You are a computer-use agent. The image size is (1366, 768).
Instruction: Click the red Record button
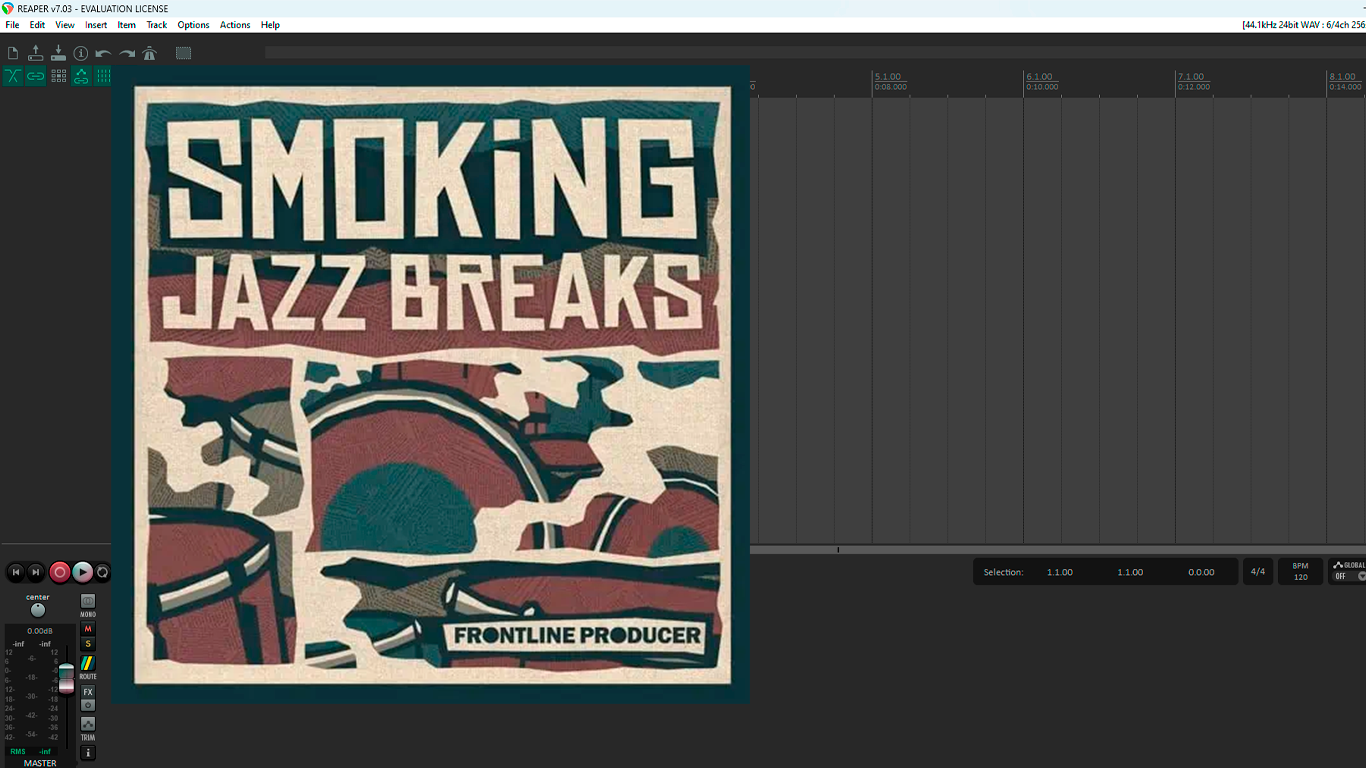pos(60,572)
